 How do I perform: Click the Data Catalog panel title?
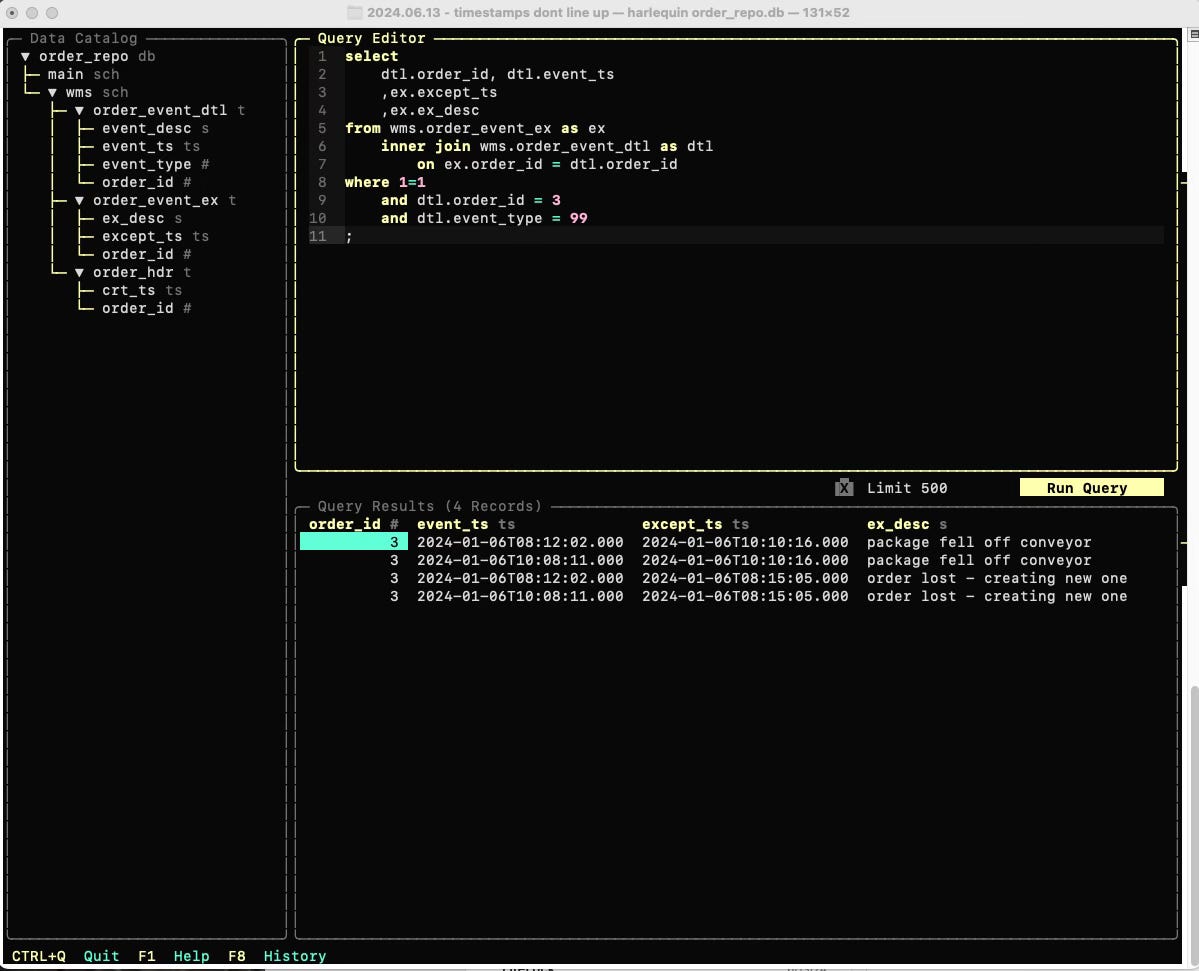click(x=83, y=38)
